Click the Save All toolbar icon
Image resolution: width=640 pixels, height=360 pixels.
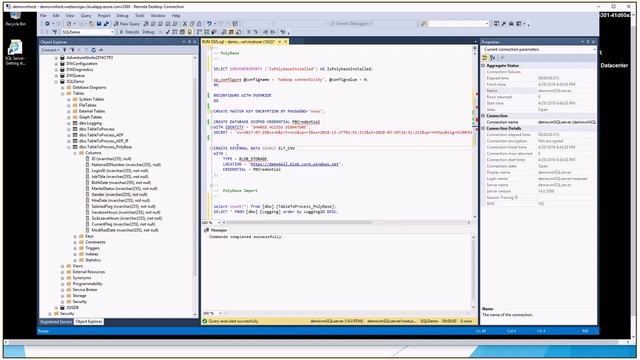(106, 24)
